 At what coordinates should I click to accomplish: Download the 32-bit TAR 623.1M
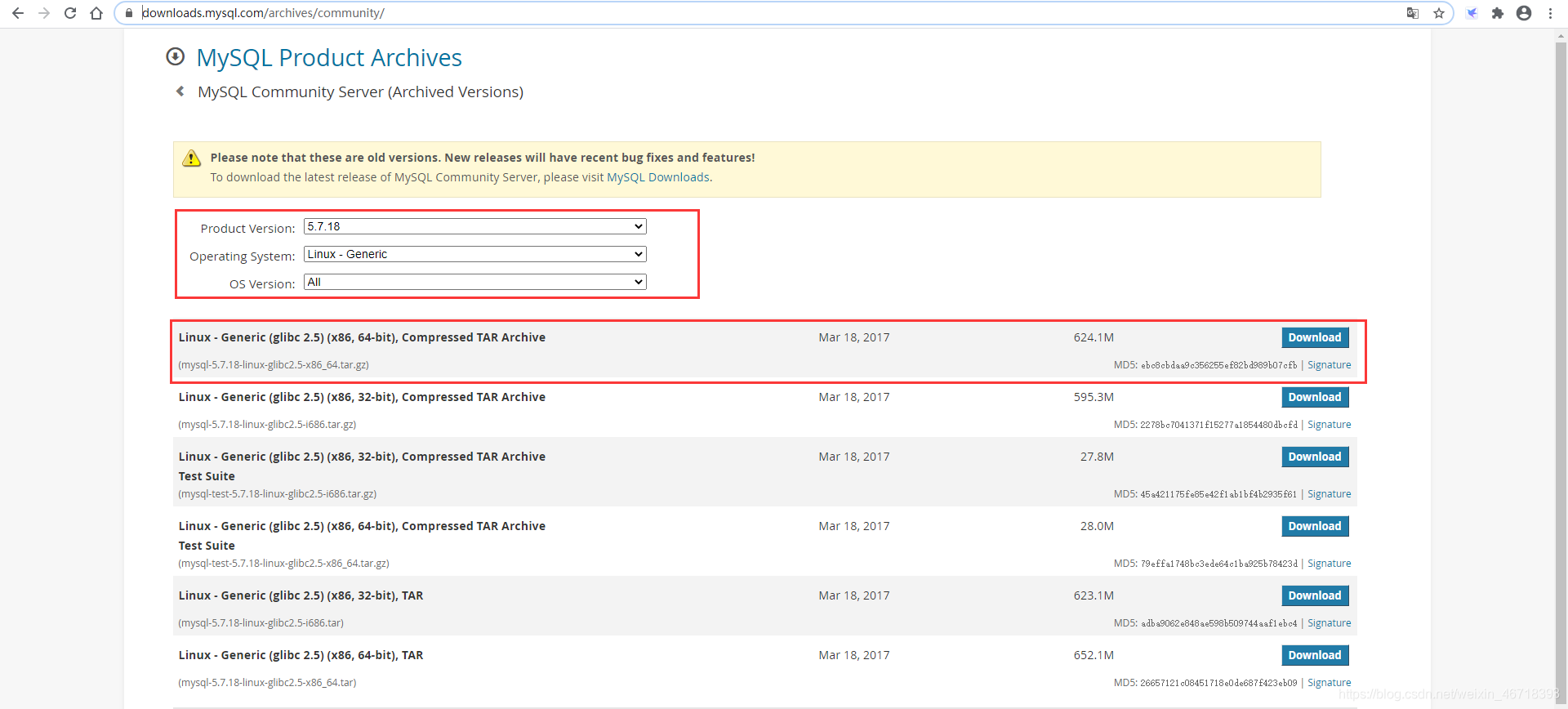point(1315,595)
